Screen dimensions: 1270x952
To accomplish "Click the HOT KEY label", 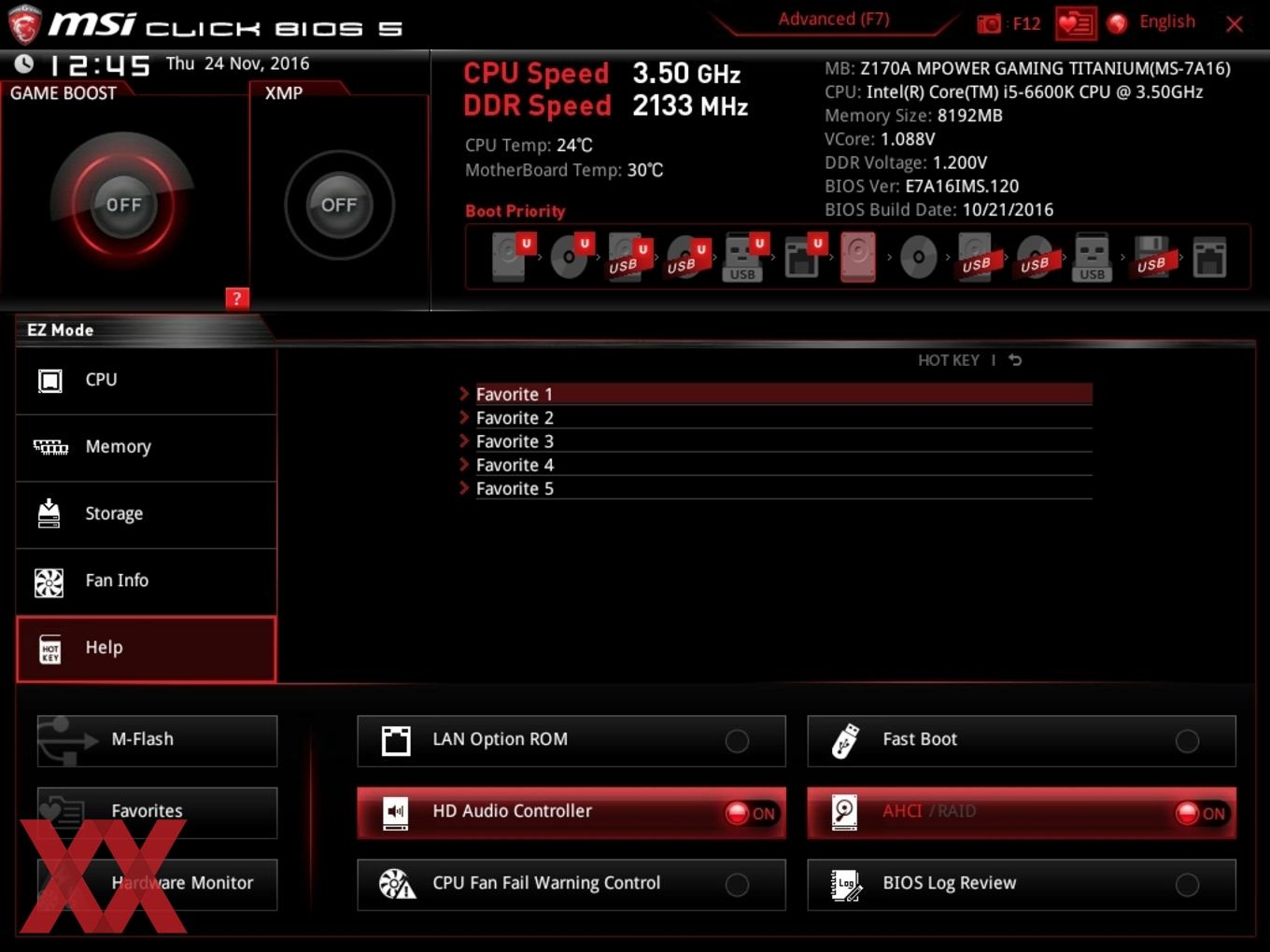I will [x=948, y=360].
